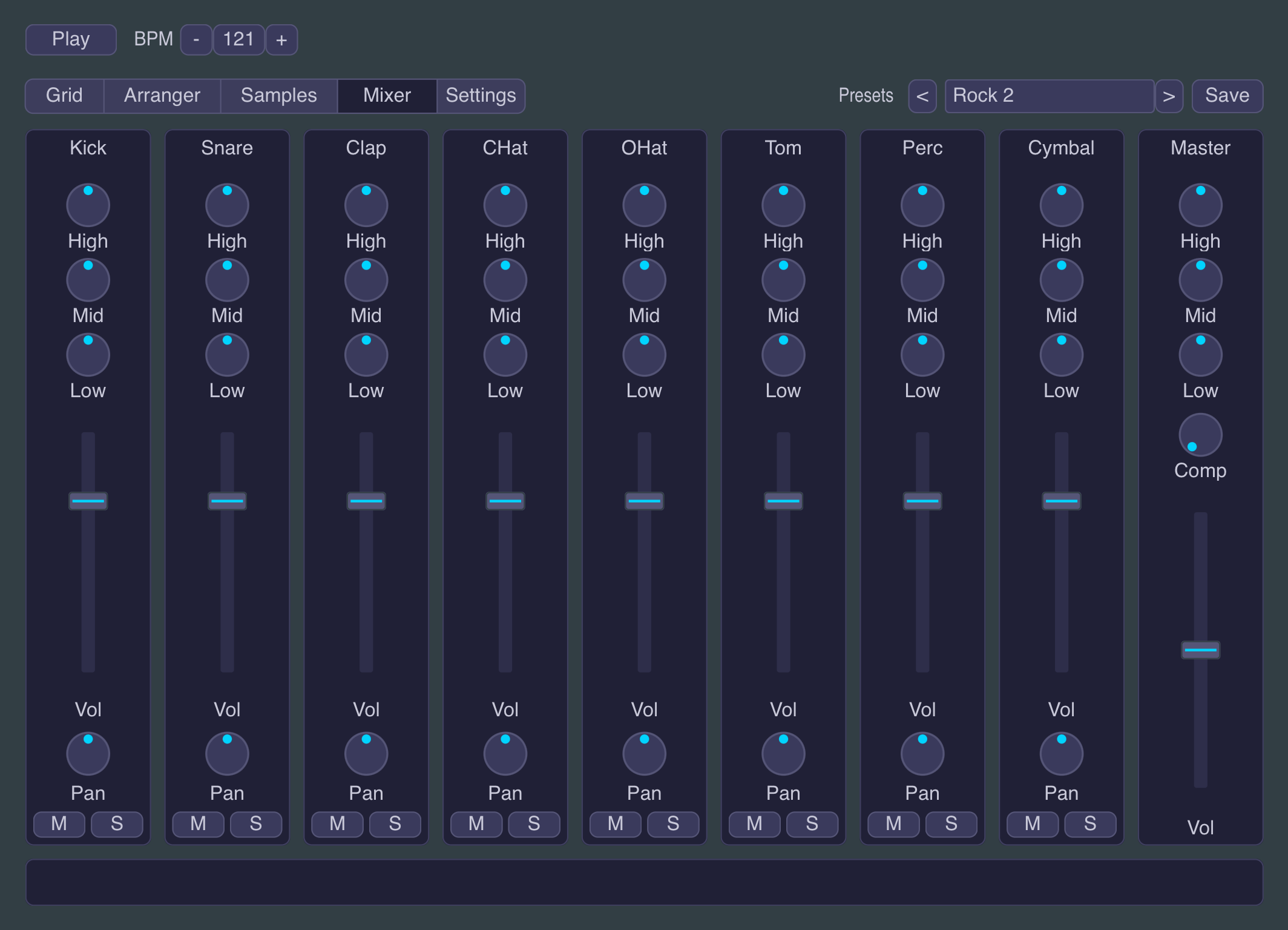Click the Master volume fader handle
Image resolution: width=1288 pixels, height=930 pixels.
pyautogui.click(x=1201, y=650)
